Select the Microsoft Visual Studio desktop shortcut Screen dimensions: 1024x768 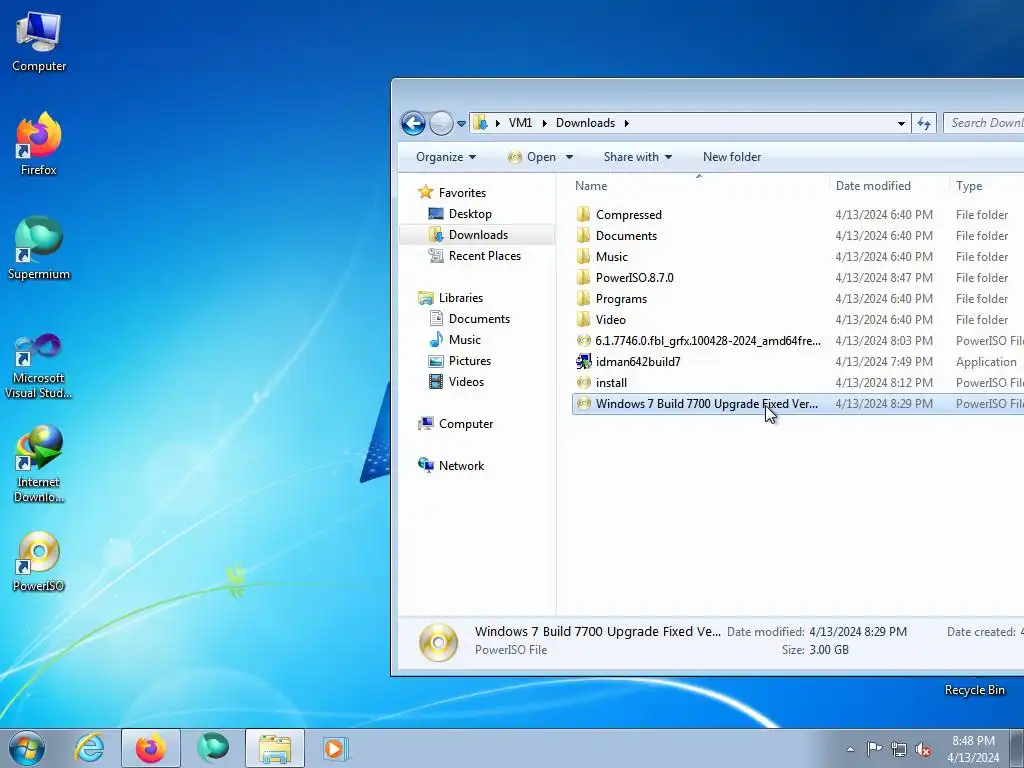tap(39, 366)
